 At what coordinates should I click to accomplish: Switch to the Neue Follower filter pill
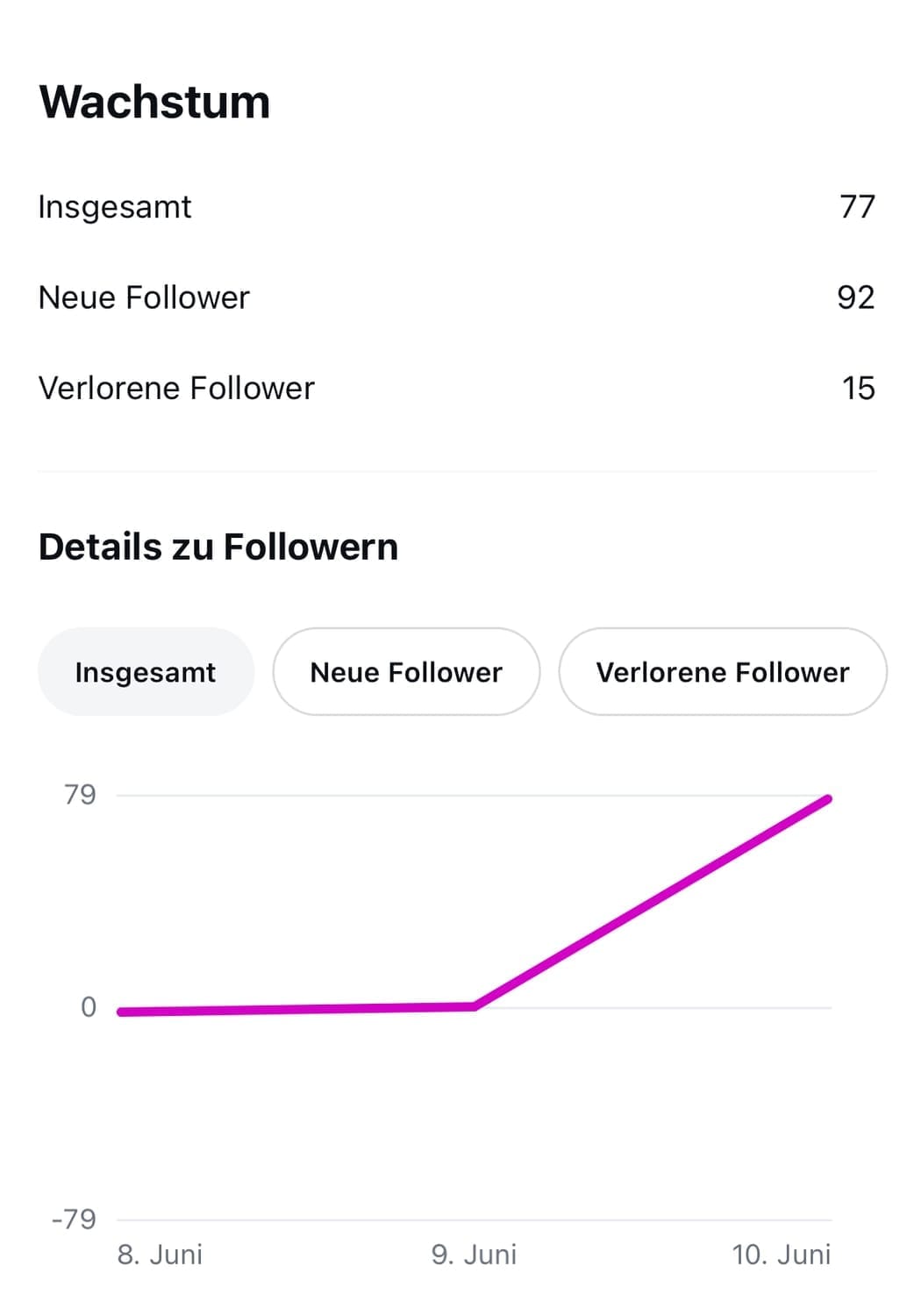[406, 672]
